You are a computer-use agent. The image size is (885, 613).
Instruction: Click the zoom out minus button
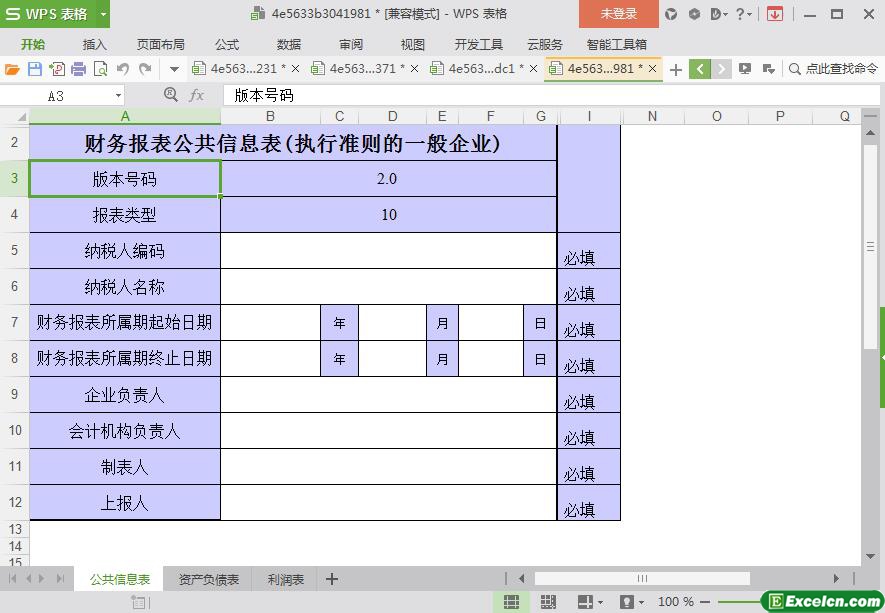click(706, 602)
